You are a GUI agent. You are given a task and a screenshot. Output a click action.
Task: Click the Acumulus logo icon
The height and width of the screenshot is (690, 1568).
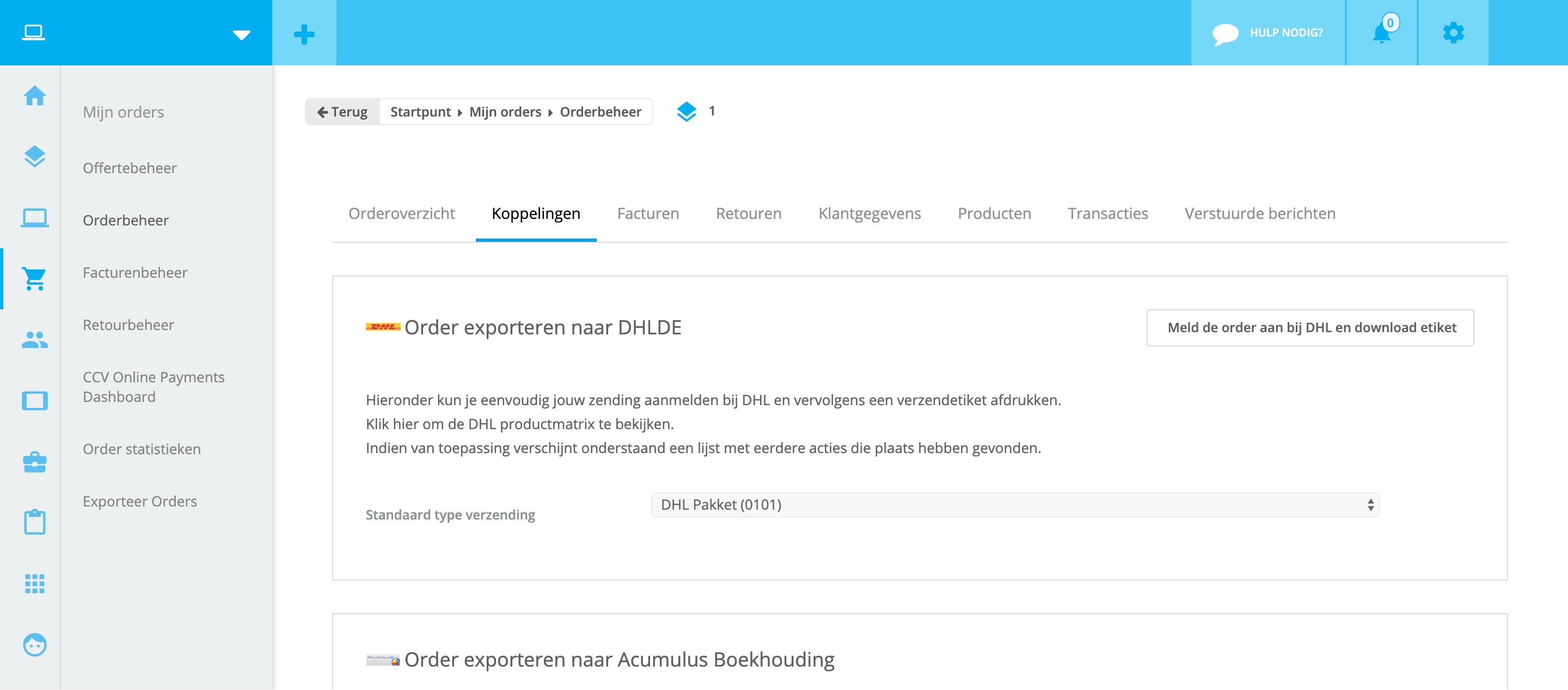point(383,660)
